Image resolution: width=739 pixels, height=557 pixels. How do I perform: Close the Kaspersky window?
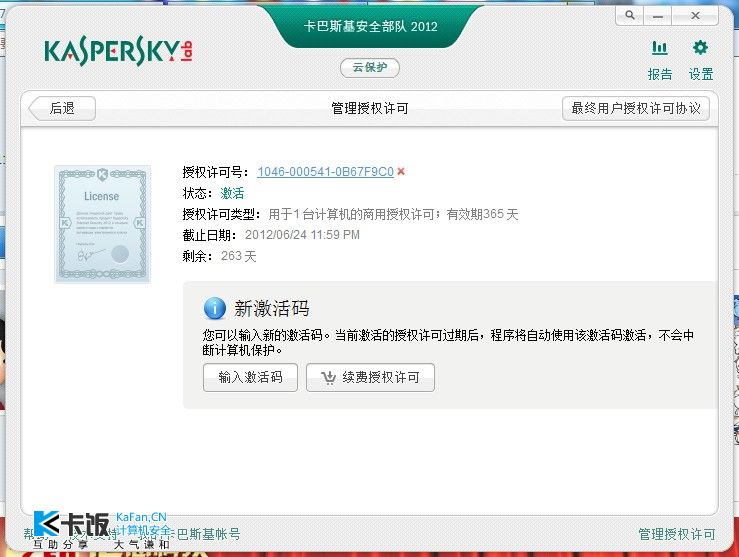(695, 16)
